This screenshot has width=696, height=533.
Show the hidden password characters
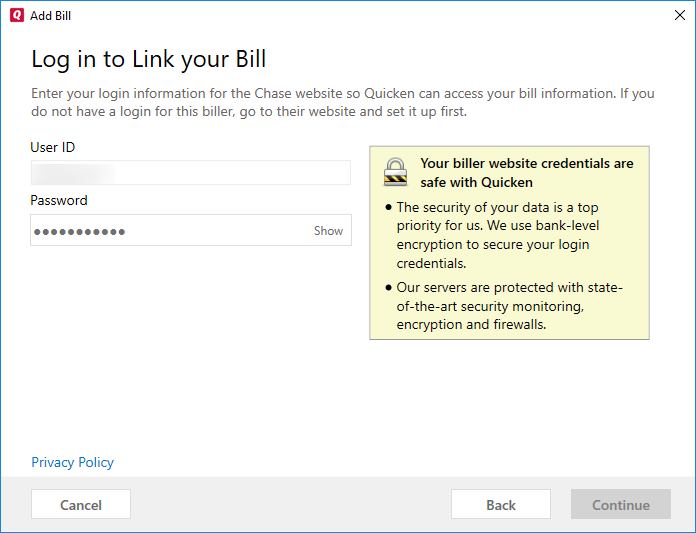pyautogui.click(x=328, y=231)
